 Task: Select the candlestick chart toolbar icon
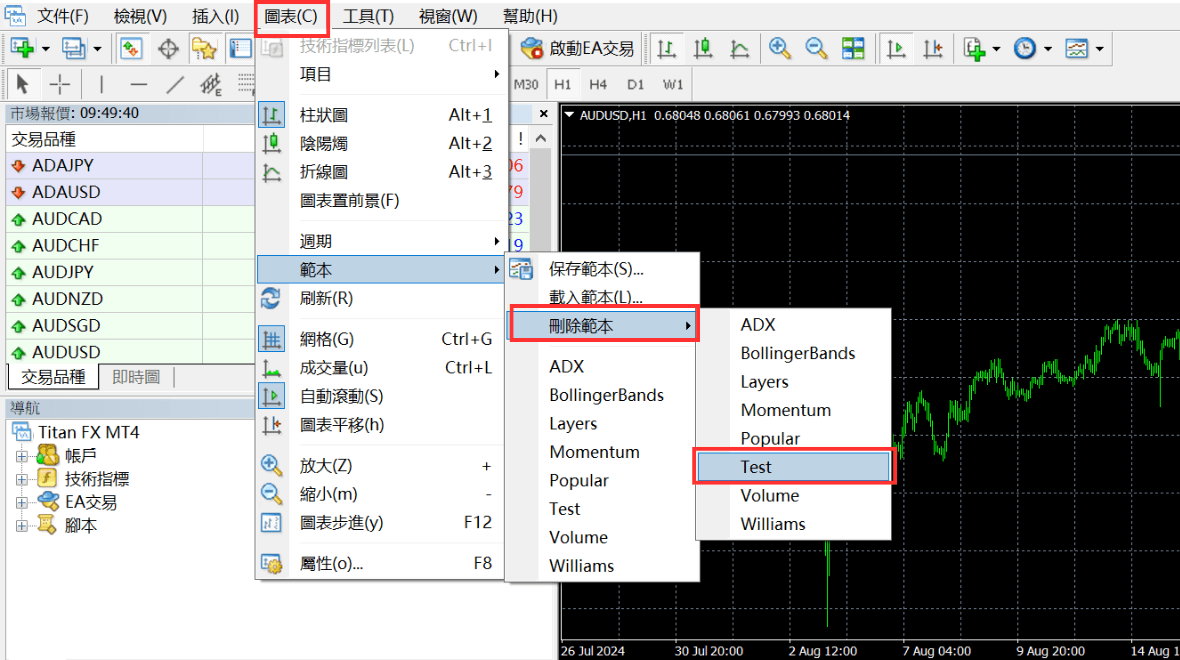click(x=703, y=48)
